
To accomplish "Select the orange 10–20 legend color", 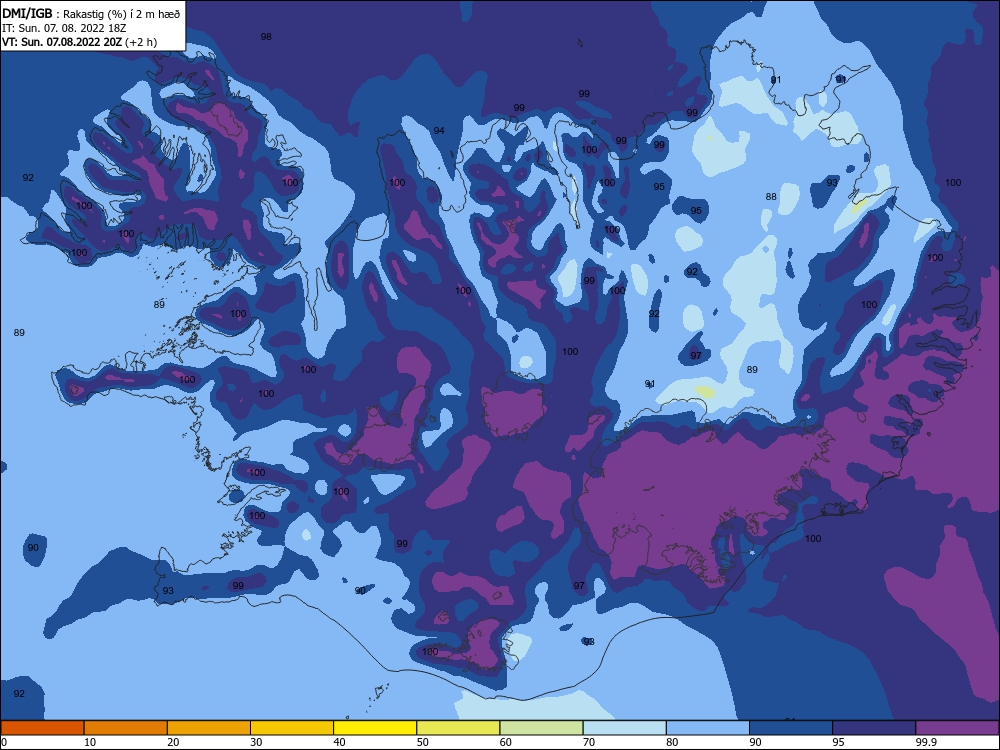I will tap(126, 728).
